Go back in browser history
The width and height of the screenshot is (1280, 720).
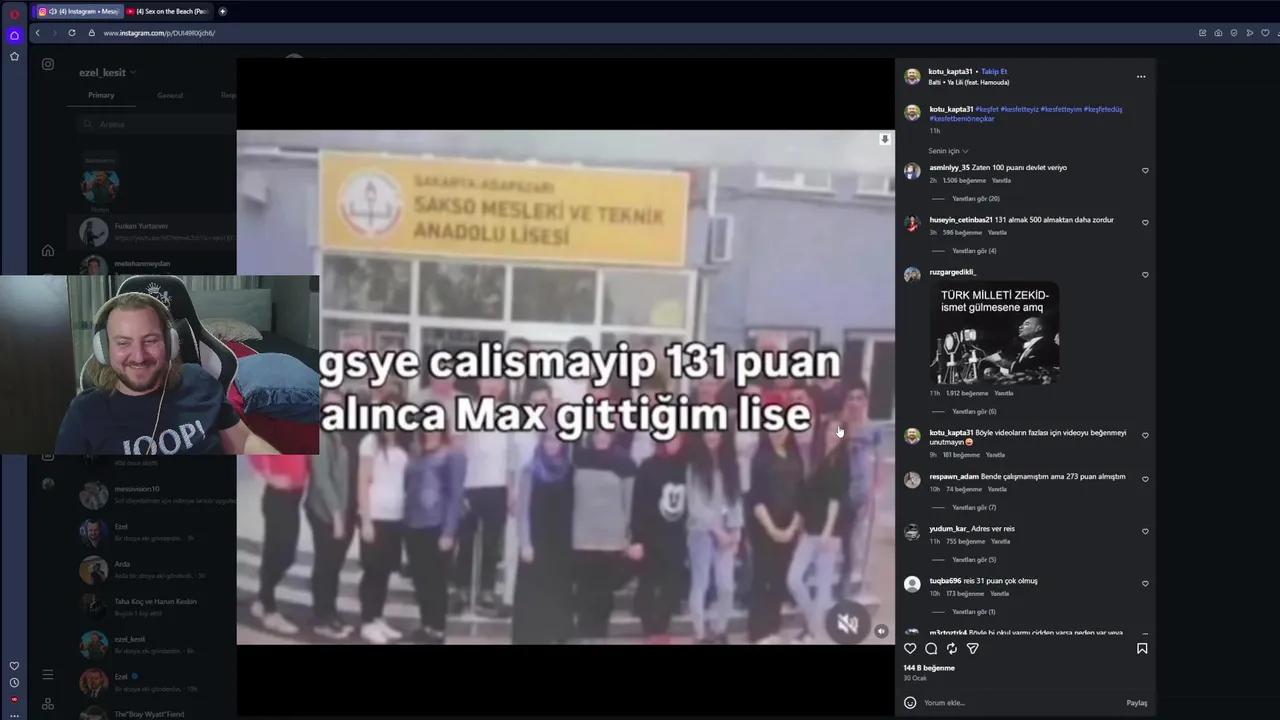point(38,33)
